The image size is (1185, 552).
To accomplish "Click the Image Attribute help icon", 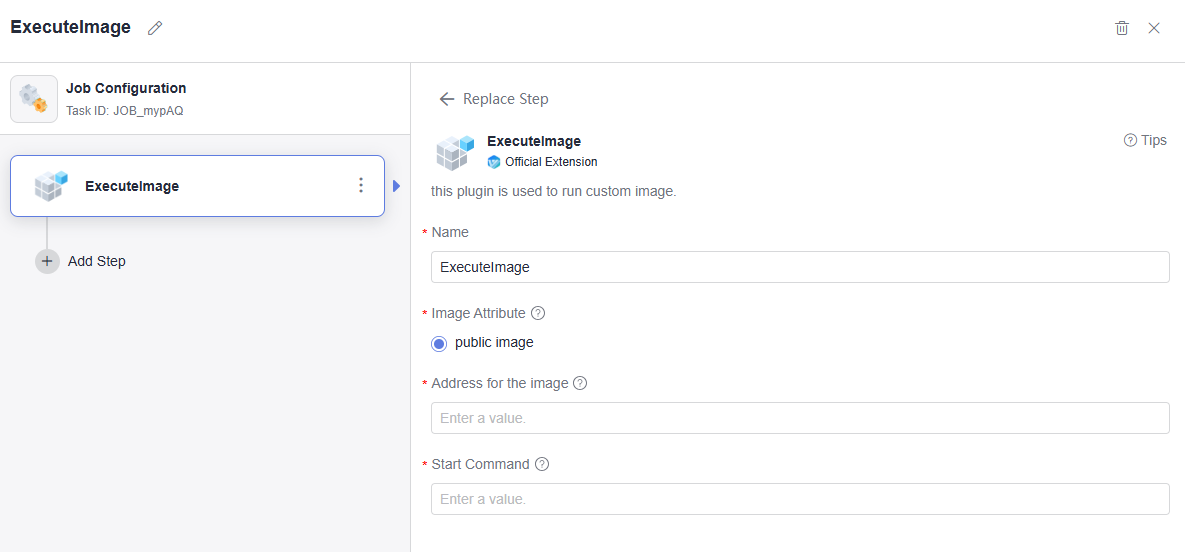I will [x=538, y=313].
